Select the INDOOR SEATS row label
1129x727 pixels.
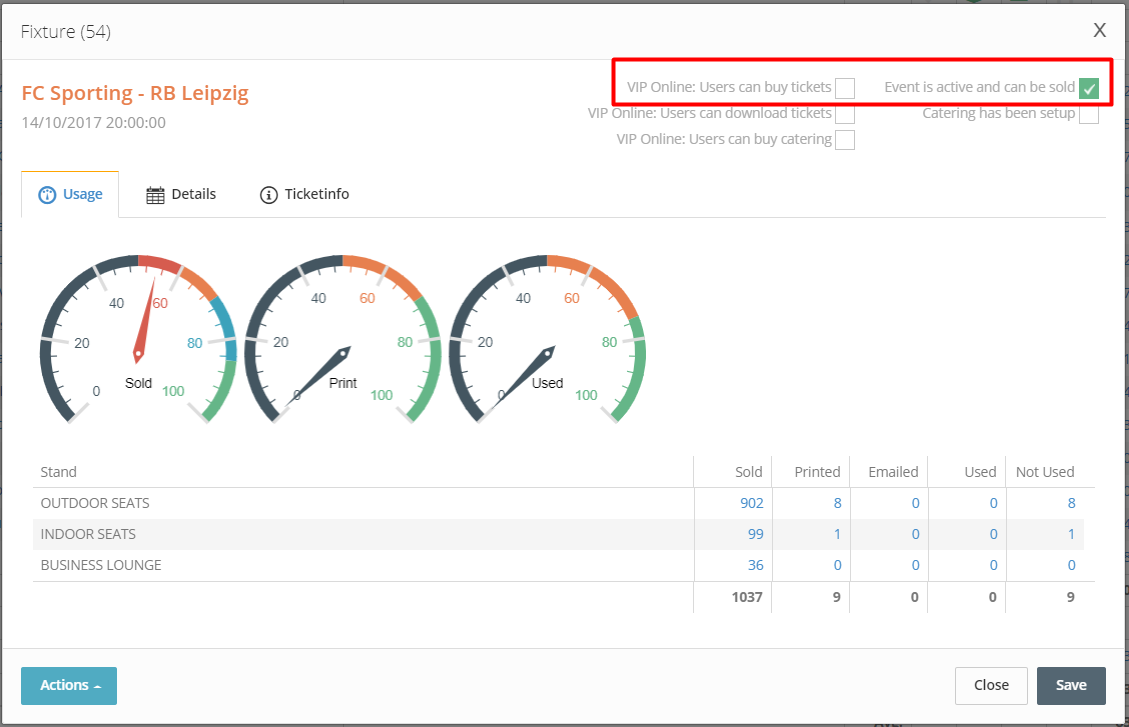[x=88, y=534]
